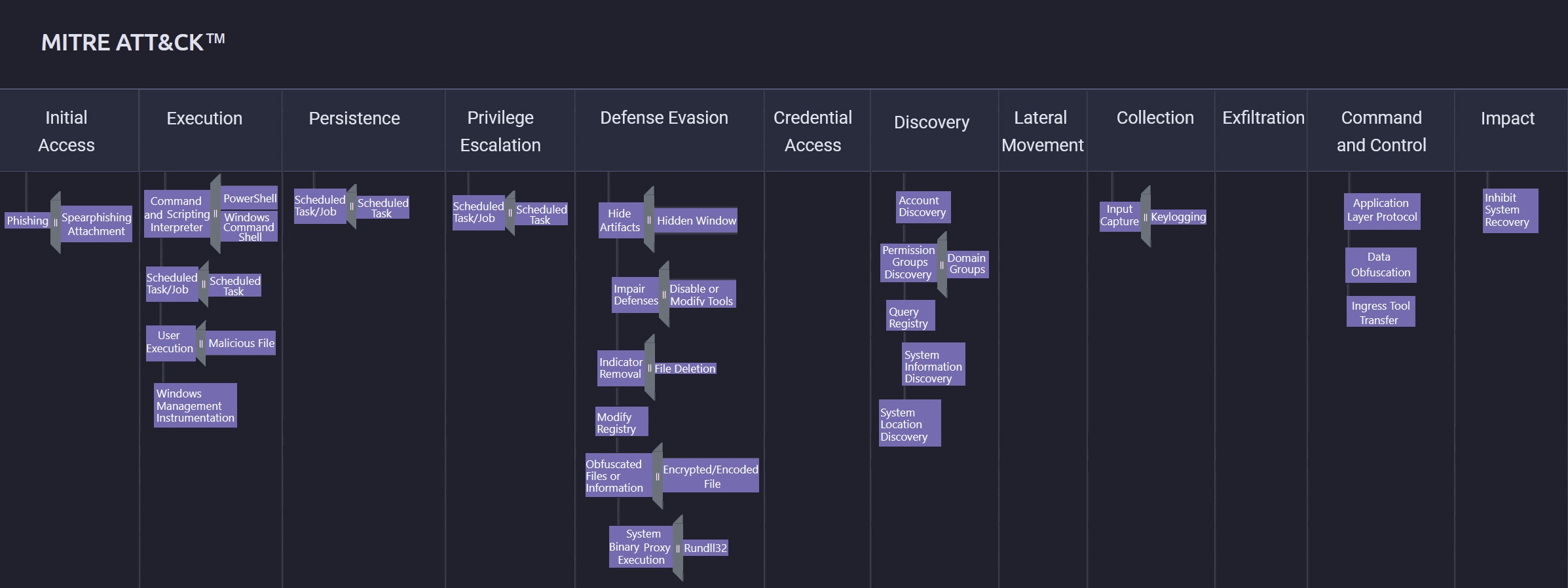The width and height of the screenshot is (1568, 588).
Task: Click the MITRE ATT&CK title
Action: point(133,43)
